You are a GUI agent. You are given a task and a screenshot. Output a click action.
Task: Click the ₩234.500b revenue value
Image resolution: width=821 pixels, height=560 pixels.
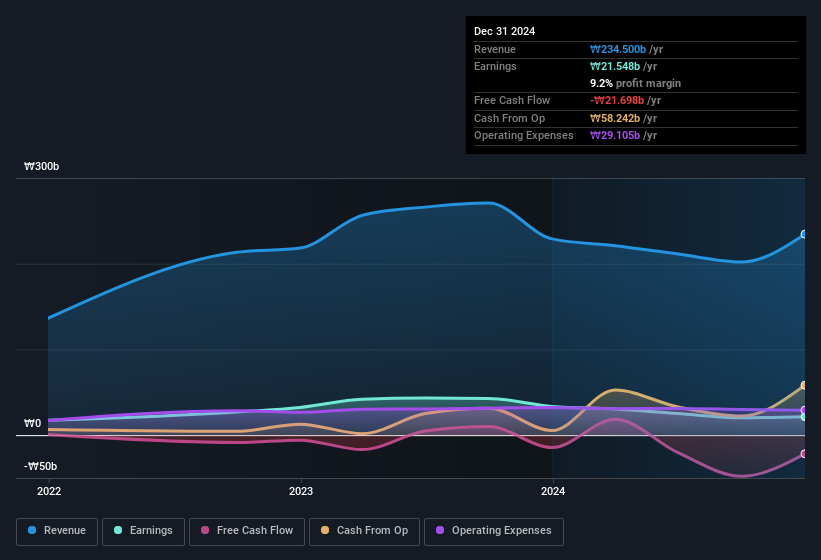pos(618,49)
